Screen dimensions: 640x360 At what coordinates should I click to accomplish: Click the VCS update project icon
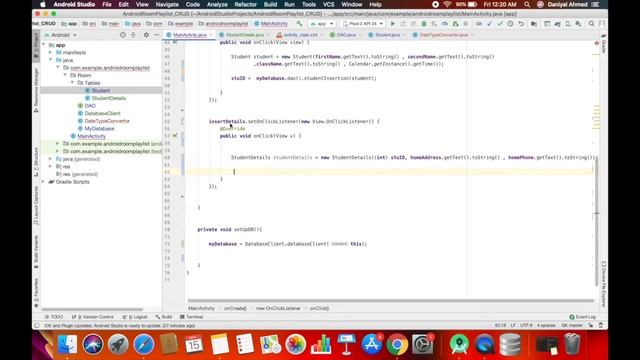coord(489,24)
